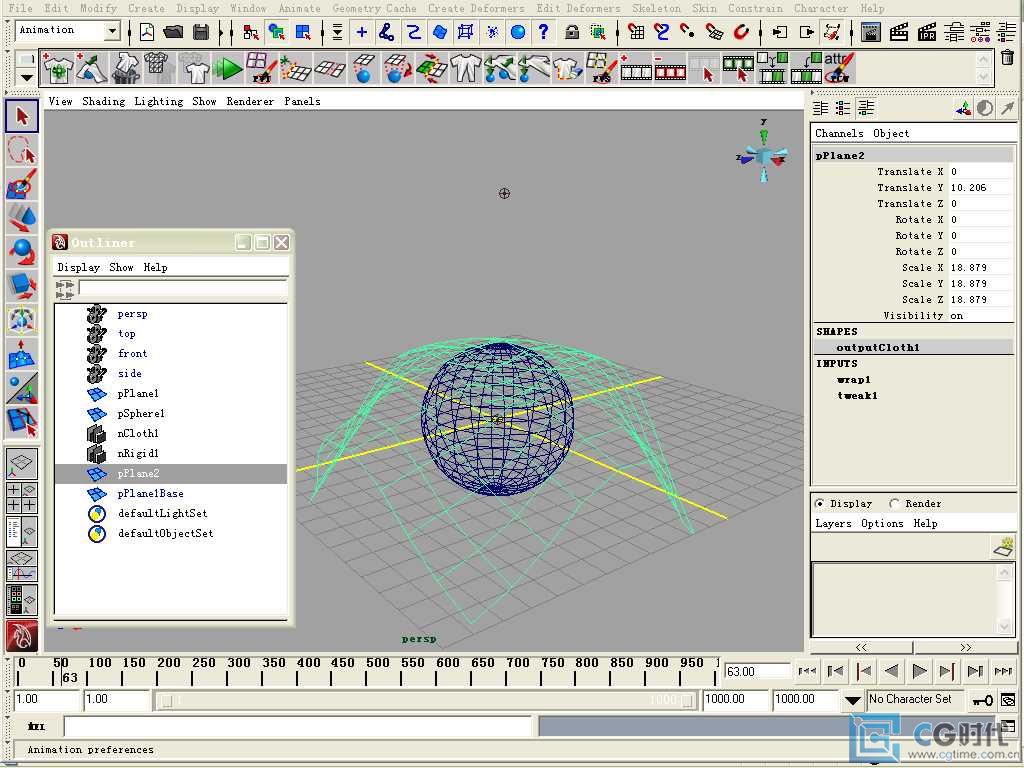The width and height of the screenshot is (1024, 768).
Task: Choose the Rotate tool sphere icon
Action: [22, 252]
